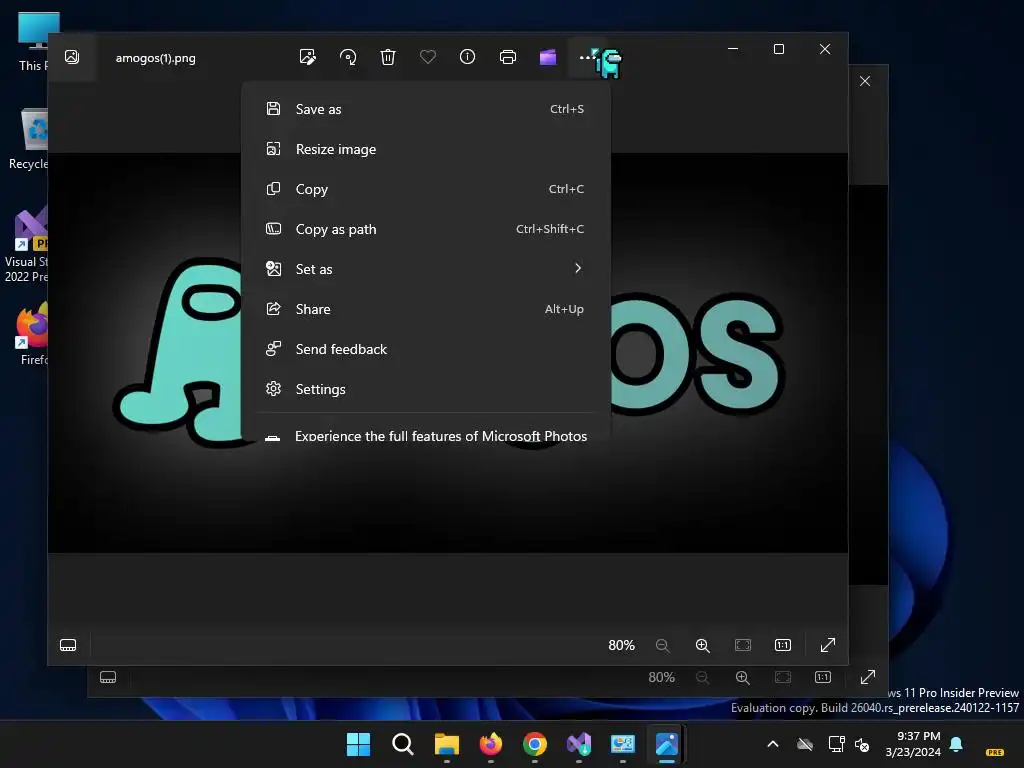
Task: Delete the image with the trash icon
Action: point(388,57)
